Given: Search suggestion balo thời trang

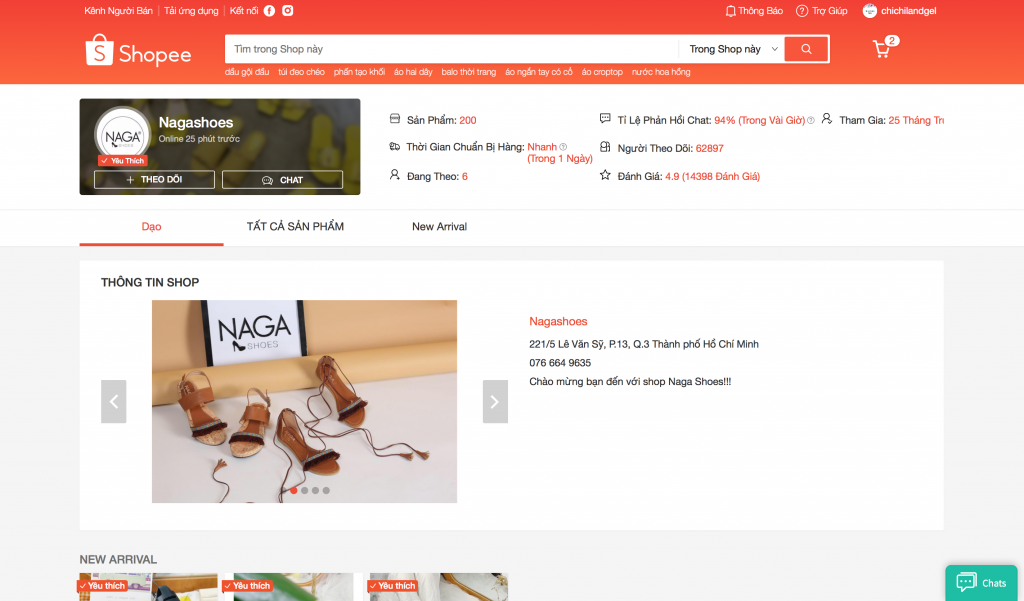Looking at the screenshot, I should 468,72.
